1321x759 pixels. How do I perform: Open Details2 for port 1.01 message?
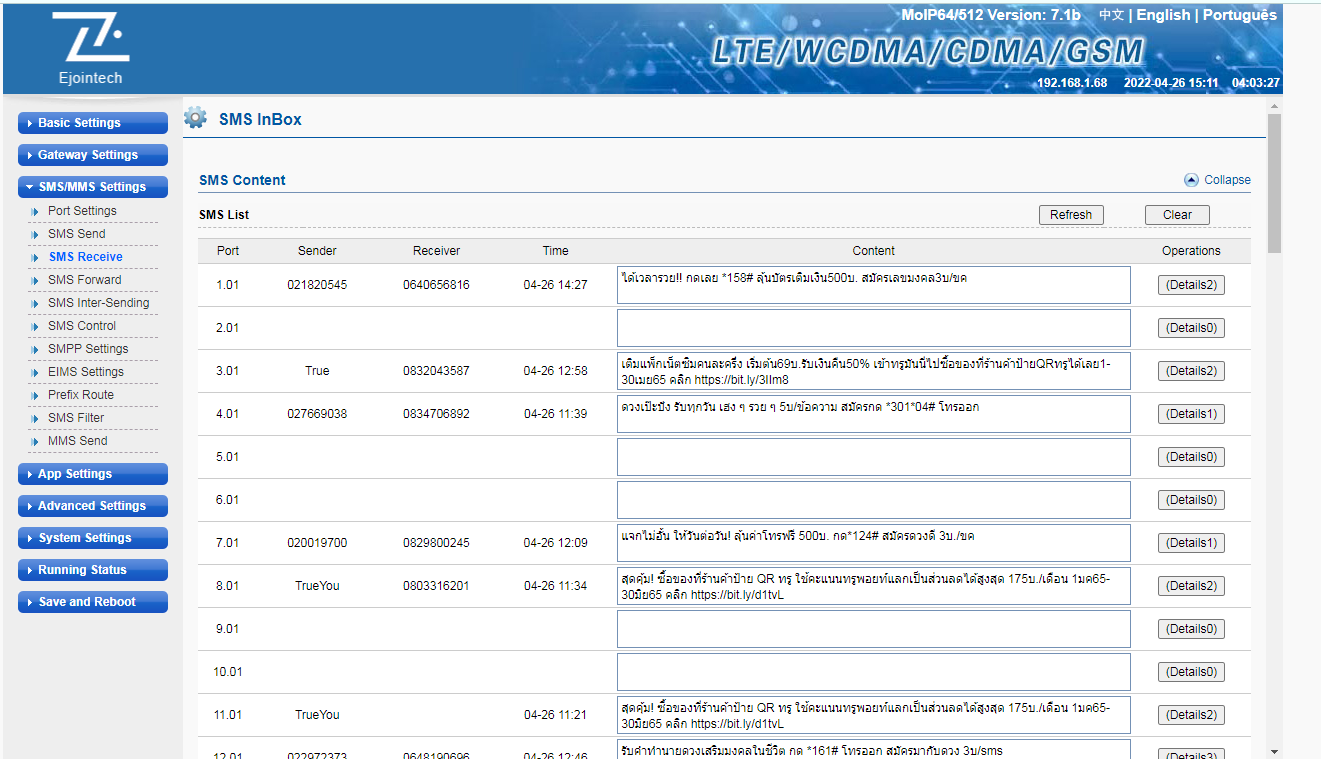1191,285
